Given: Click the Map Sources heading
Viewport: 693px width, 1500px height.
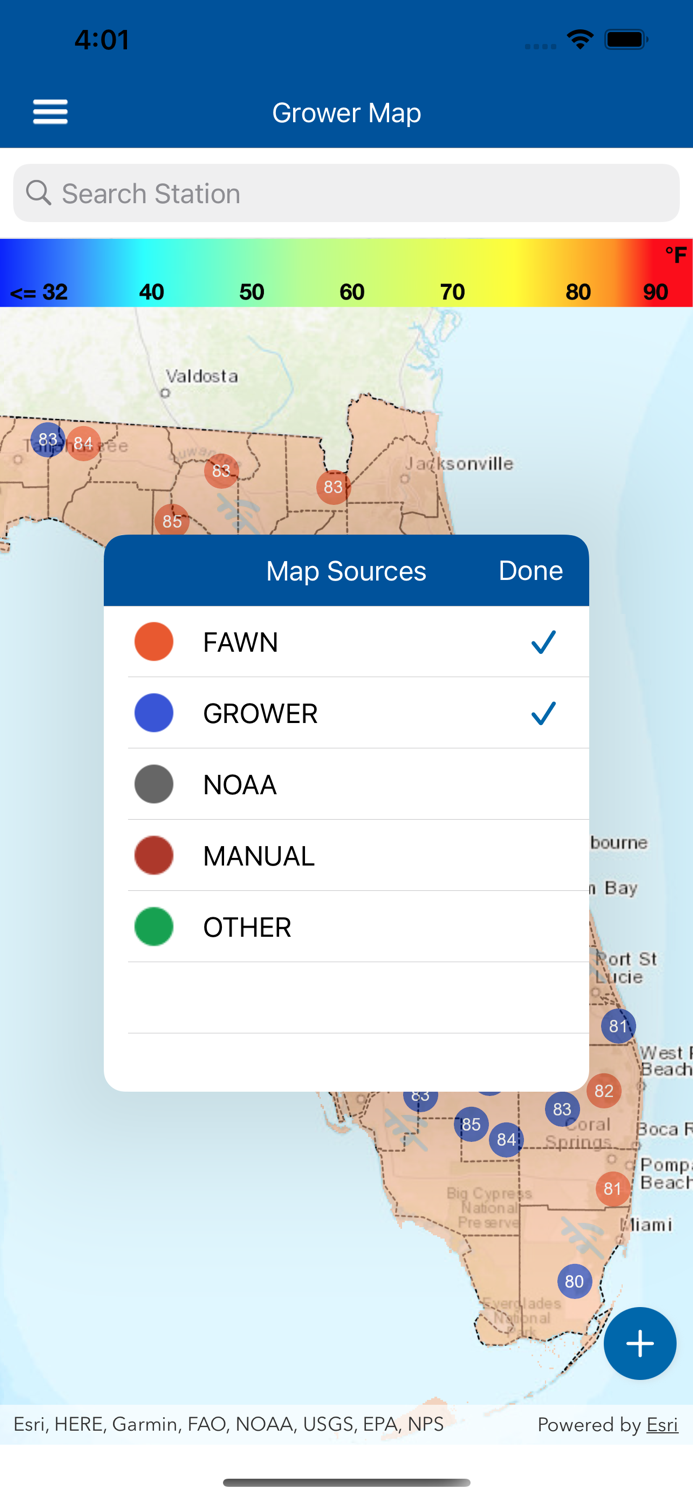Looking at the screenshot, I should (x=346, y=571).
